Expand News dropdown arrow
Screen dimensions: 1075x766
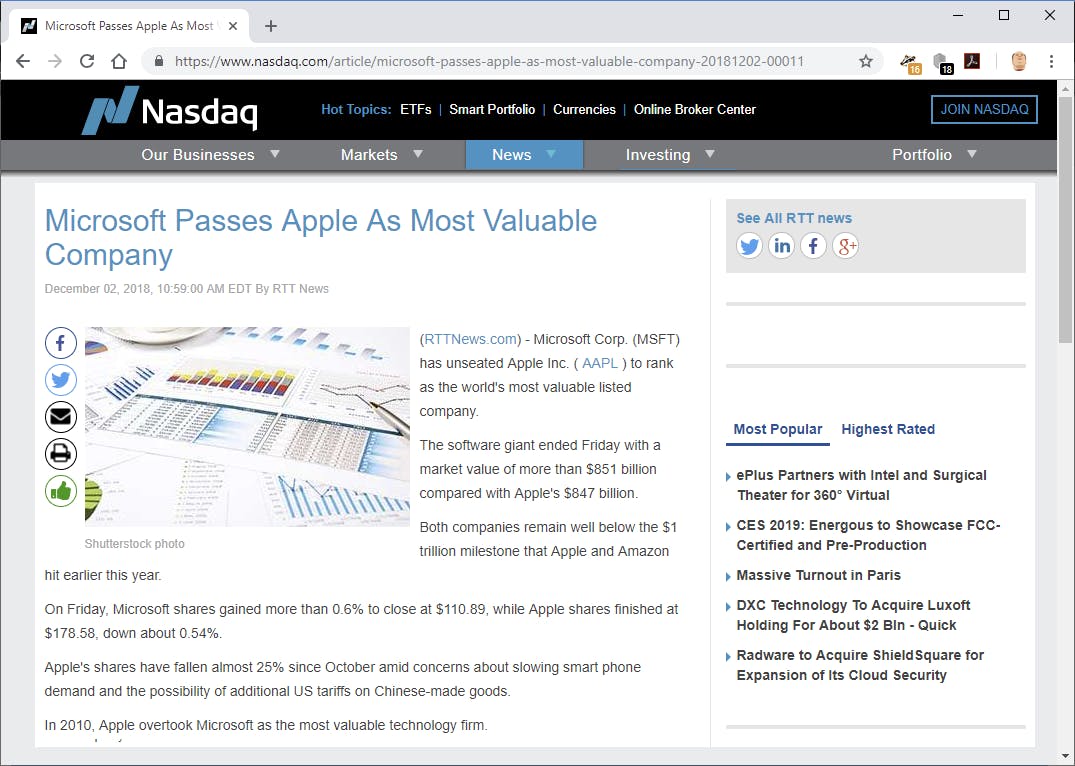[x=551, y=154]
